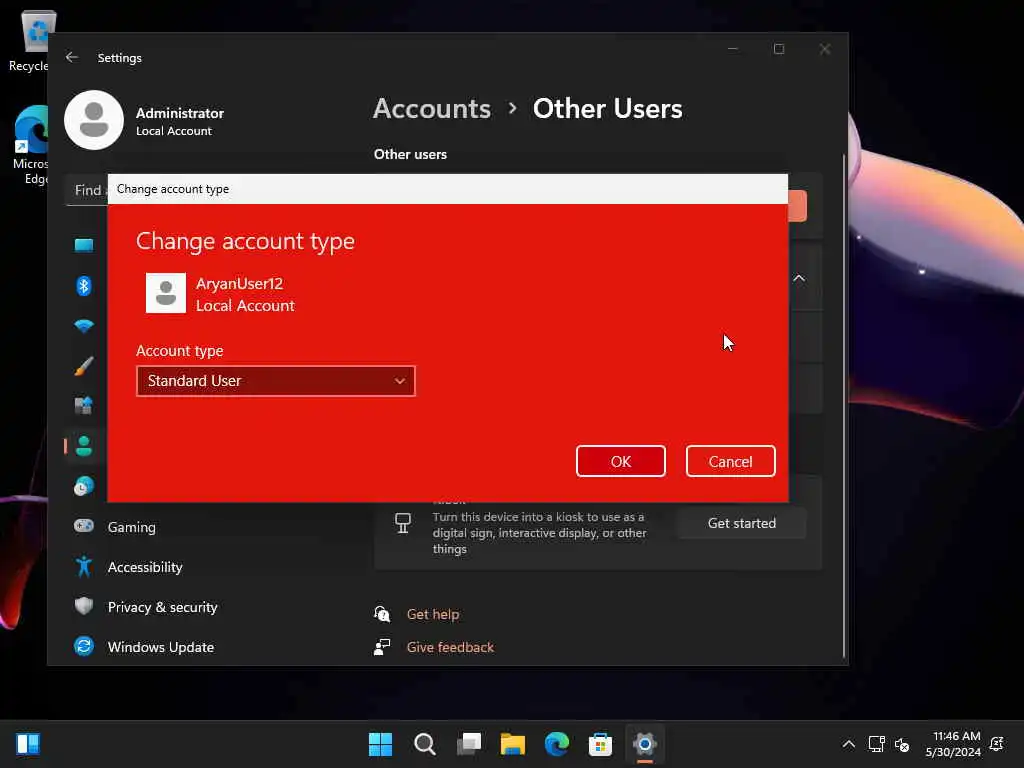
Task: Click the AryanUser12 profile picture
Action: [x=166, y=293]
